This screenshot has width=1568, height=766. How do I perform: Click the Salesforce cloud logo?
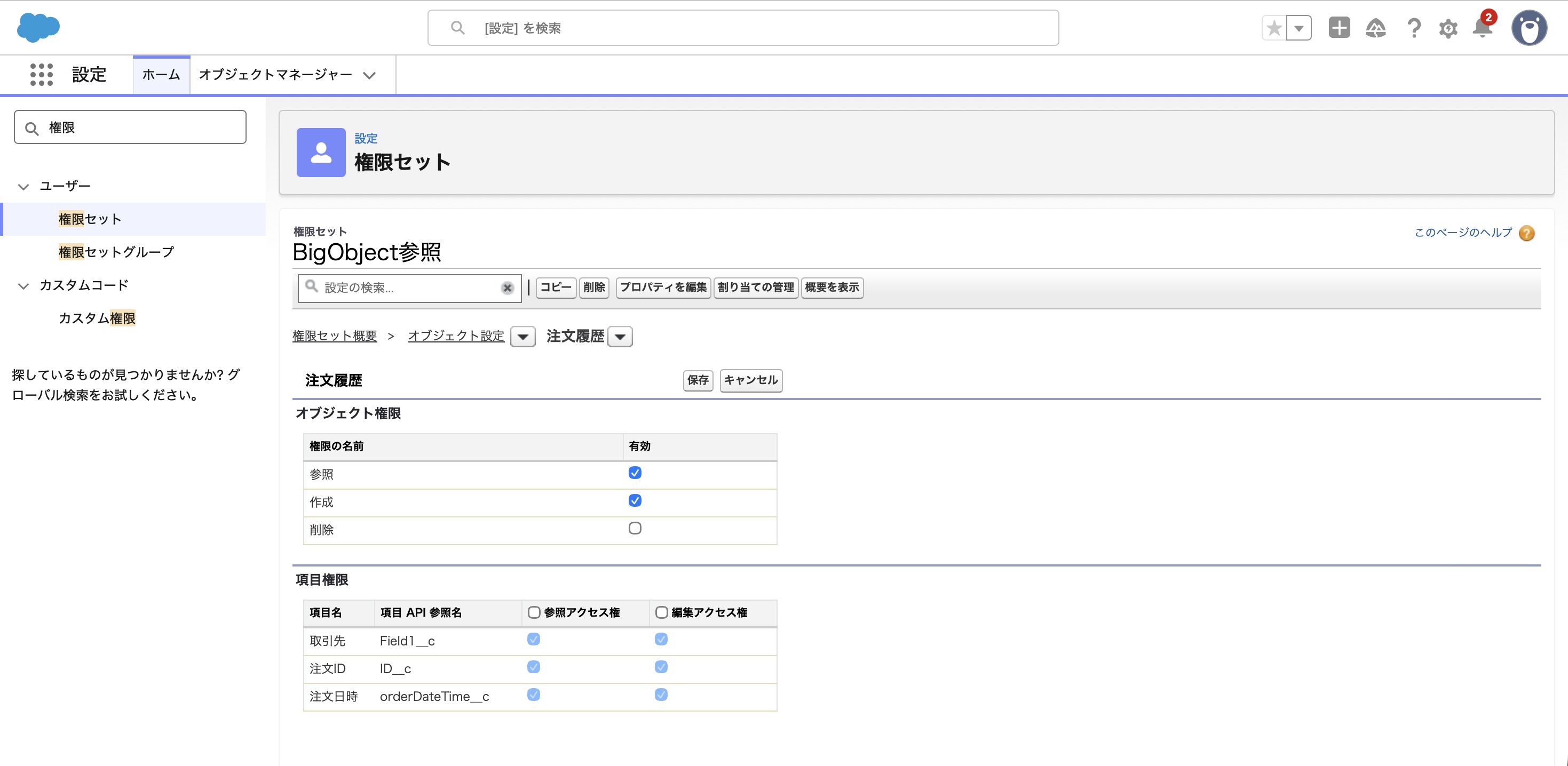point(38,27)
